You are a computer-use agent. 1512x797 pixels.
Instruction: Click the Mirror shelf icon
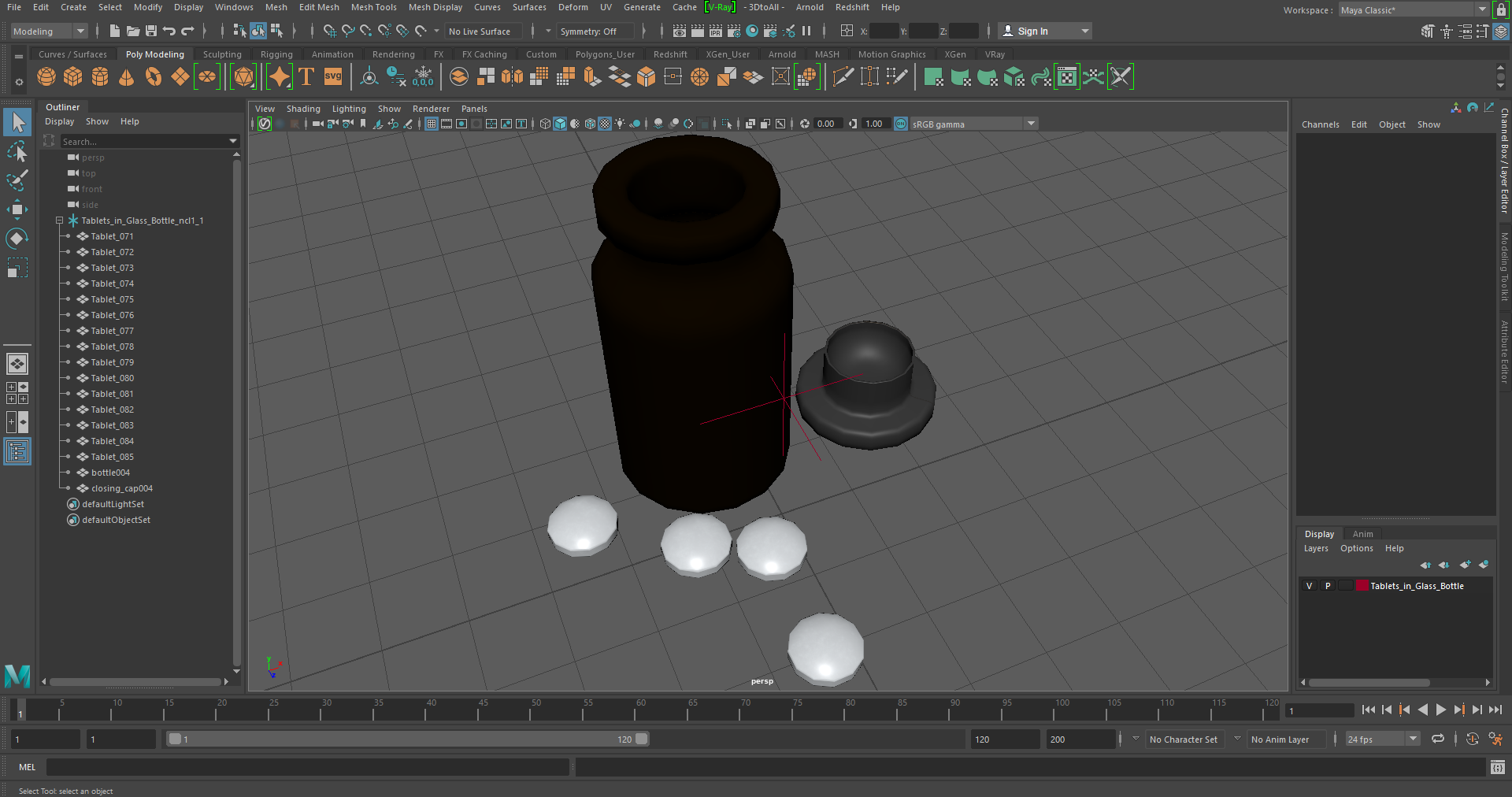512,76
